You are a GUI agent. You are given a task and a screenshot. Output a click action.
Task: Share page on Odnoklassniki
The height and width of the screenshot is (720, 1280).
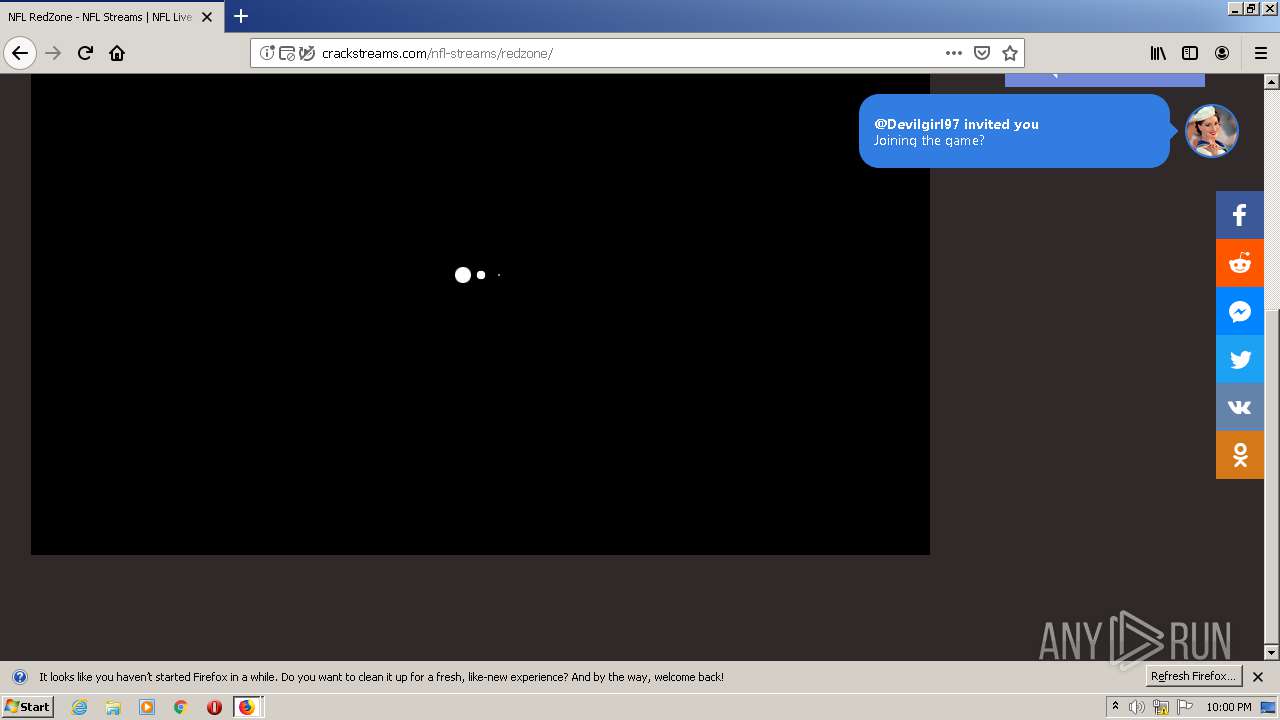[1240, 455]
